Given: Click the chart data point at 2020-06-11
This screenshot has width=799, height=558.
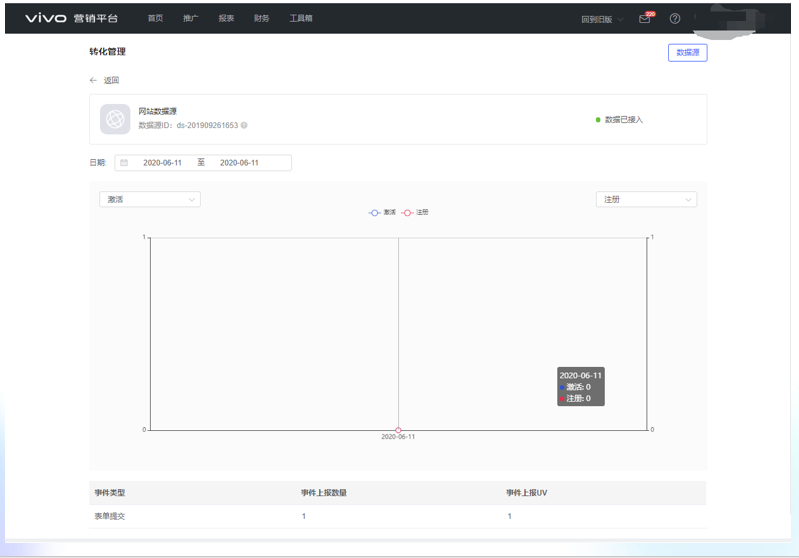Looking at the screenshot, I should click(x=398, y=430).
